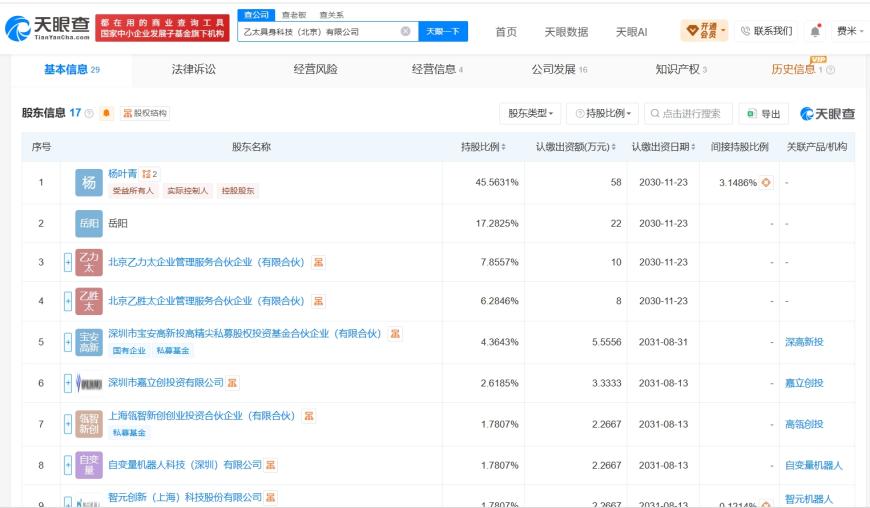Click the shareholder search input 点击进行搜索
The image size is (870, 508).
pyautogui.click(x=689, y=114)
